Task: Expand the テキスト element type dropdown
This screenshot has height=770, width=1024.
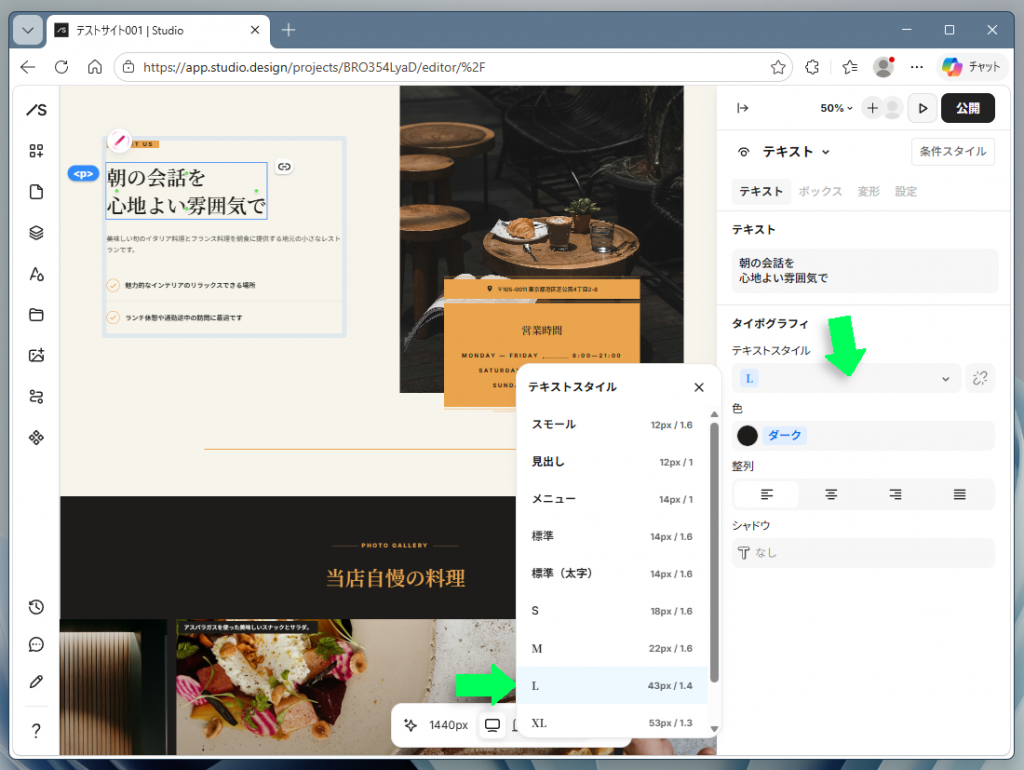Action: coord(797,152)
